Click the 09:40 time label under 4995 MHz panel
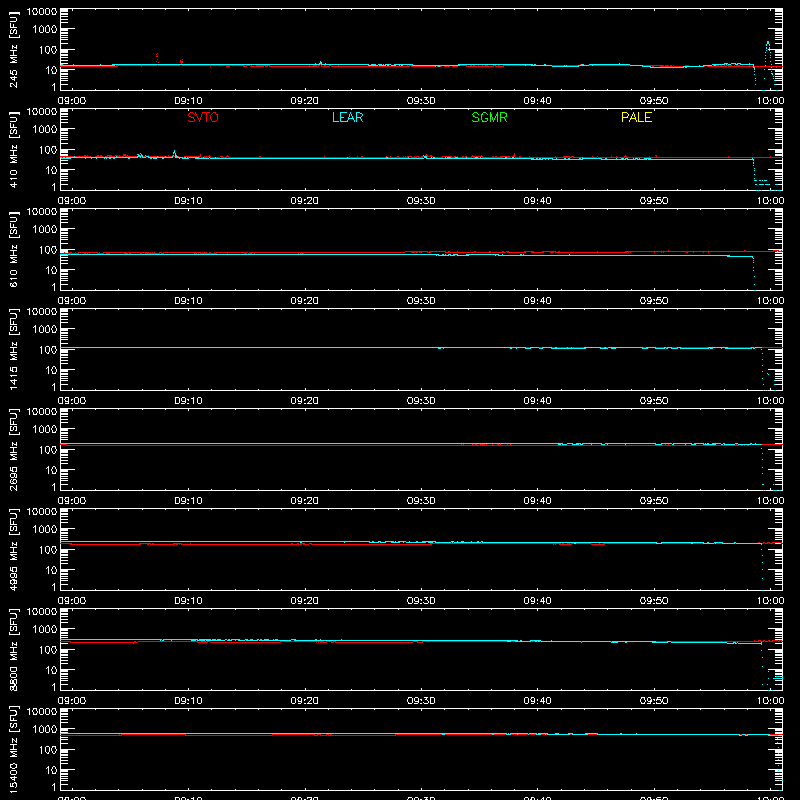Viewport: 800px width, 800px height. [x=537, y=601]
